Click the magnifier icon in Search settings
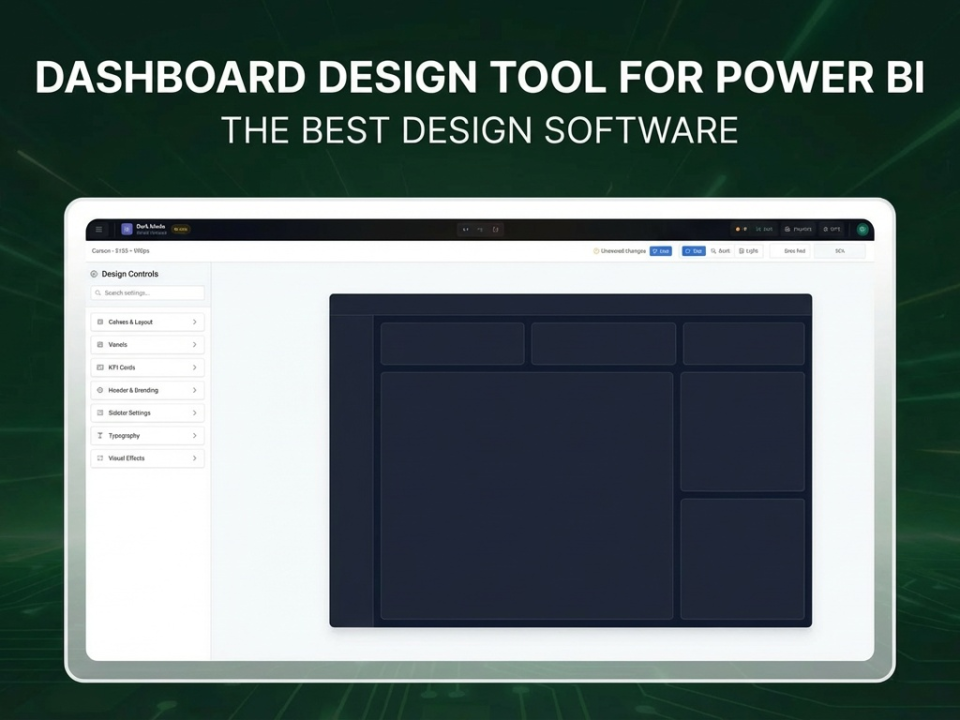The image size is (960, 720). coord(98,293)
